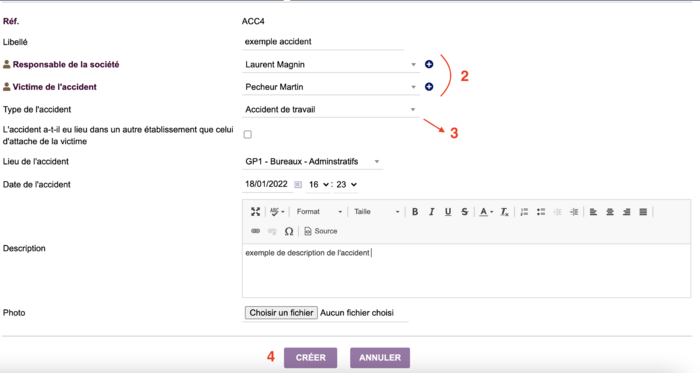Viewport: 700px width, 373px height.
Task: Justify the text
Action: click(x=643, y=212)
